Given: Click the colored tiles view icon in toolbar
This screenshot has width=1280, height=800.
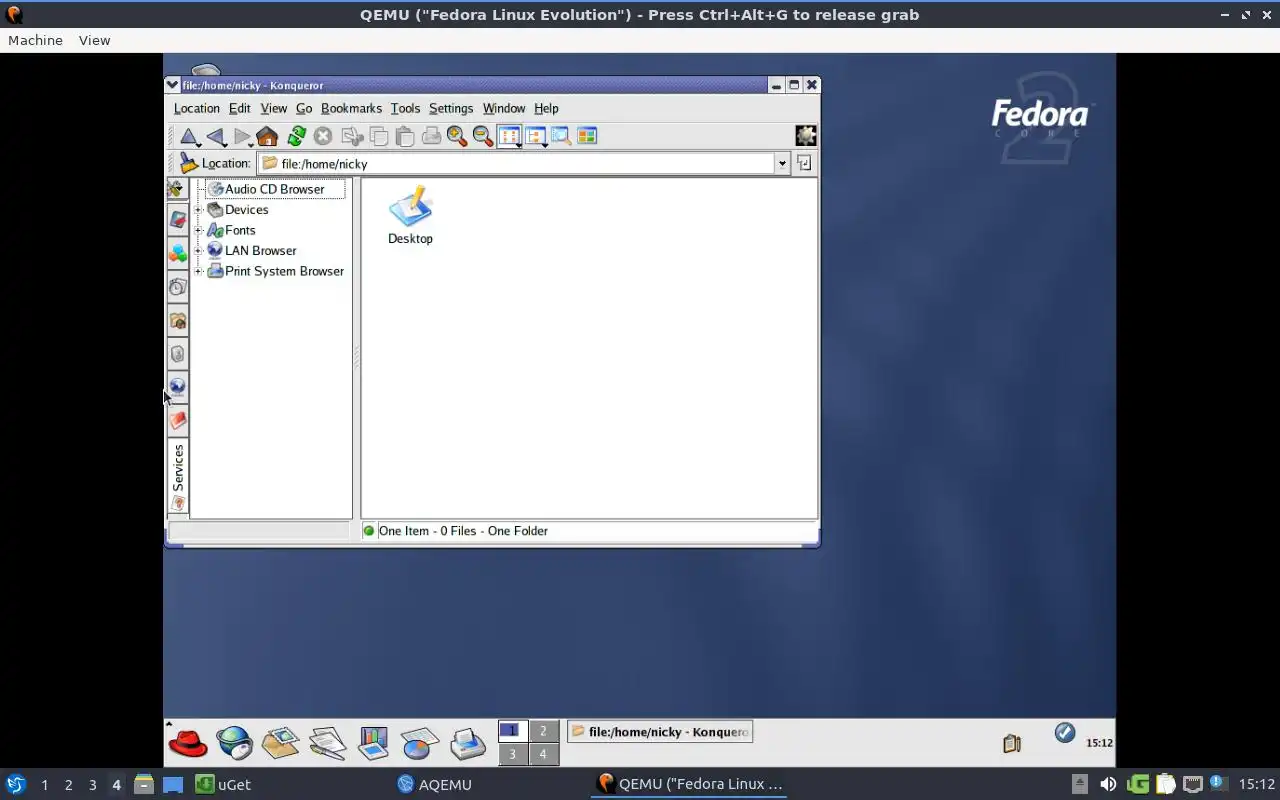Looking at the screenshot, I should click(x=587, y=136).
